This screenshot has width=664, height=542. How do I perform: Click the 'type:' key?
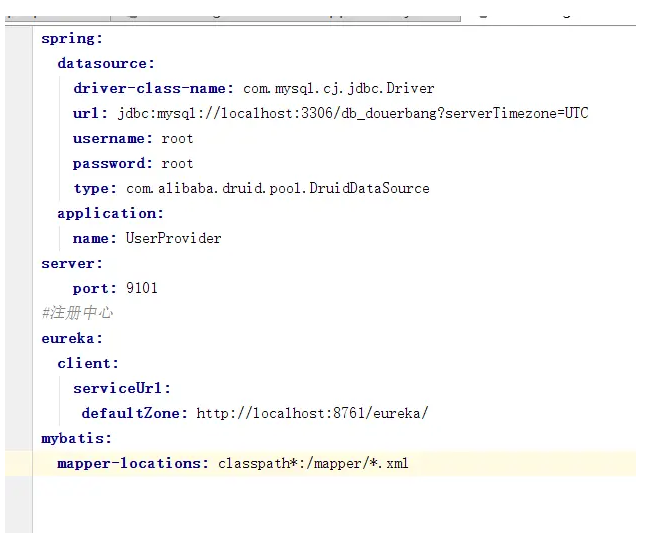95,188
